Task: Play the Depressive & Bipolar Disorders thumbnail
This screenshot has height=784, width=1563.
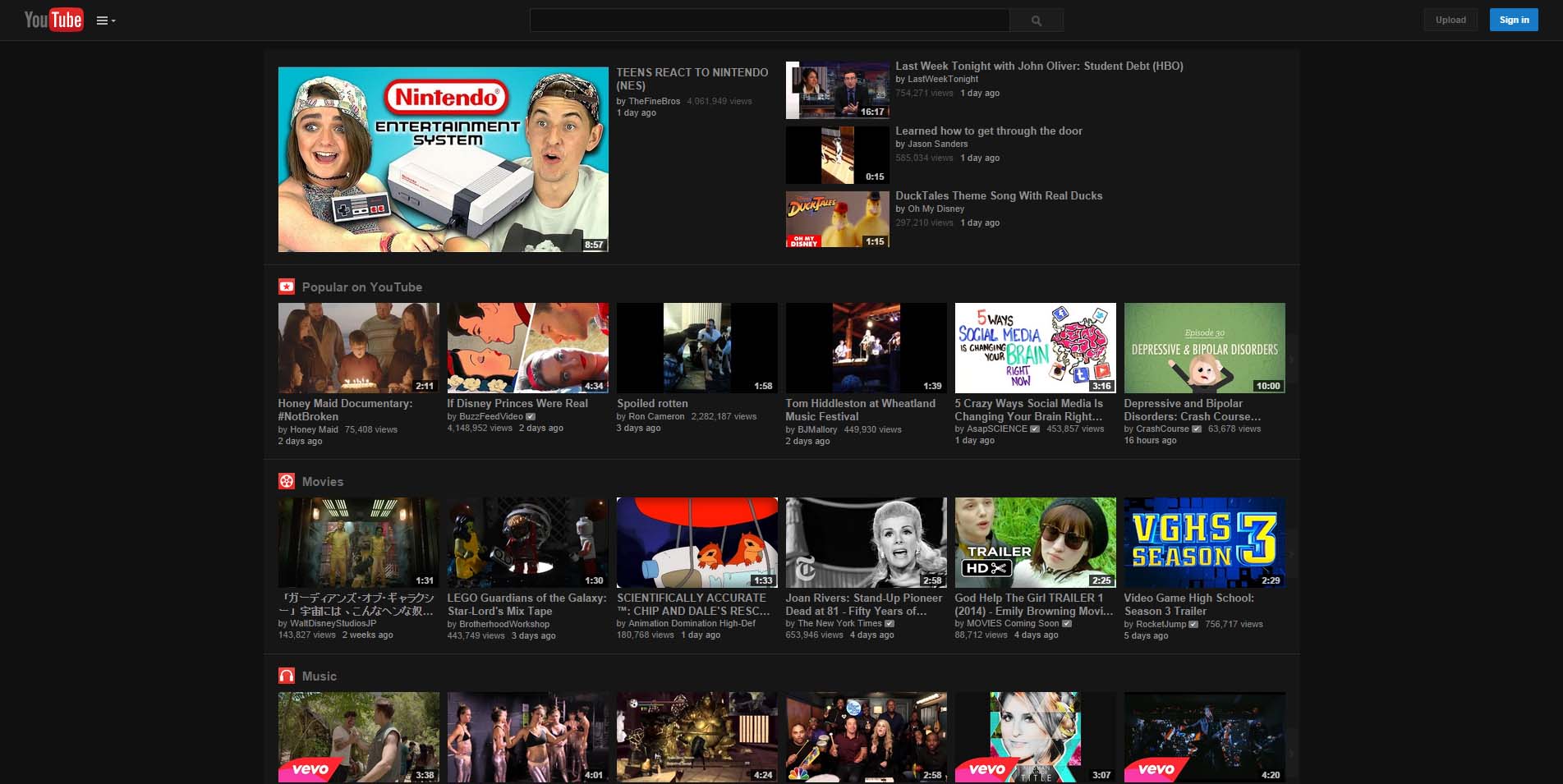Action: click(x=1205, y=348)
